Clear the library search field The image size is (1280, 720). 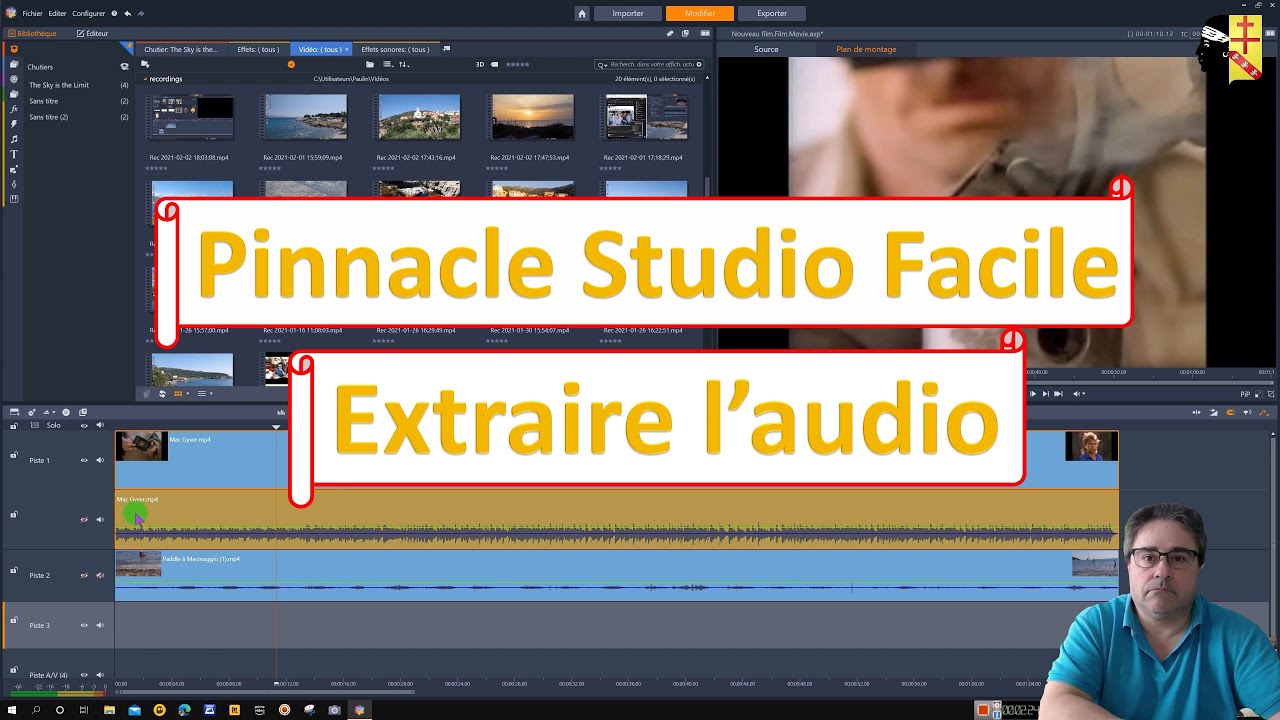point(699,64)
